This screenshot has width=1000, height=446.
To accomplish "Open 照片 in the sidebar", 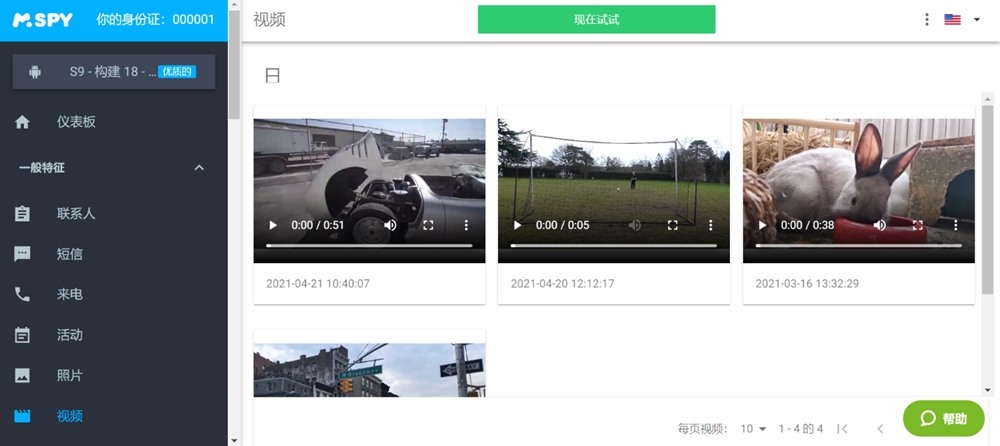I will click(x=70, y=375).
